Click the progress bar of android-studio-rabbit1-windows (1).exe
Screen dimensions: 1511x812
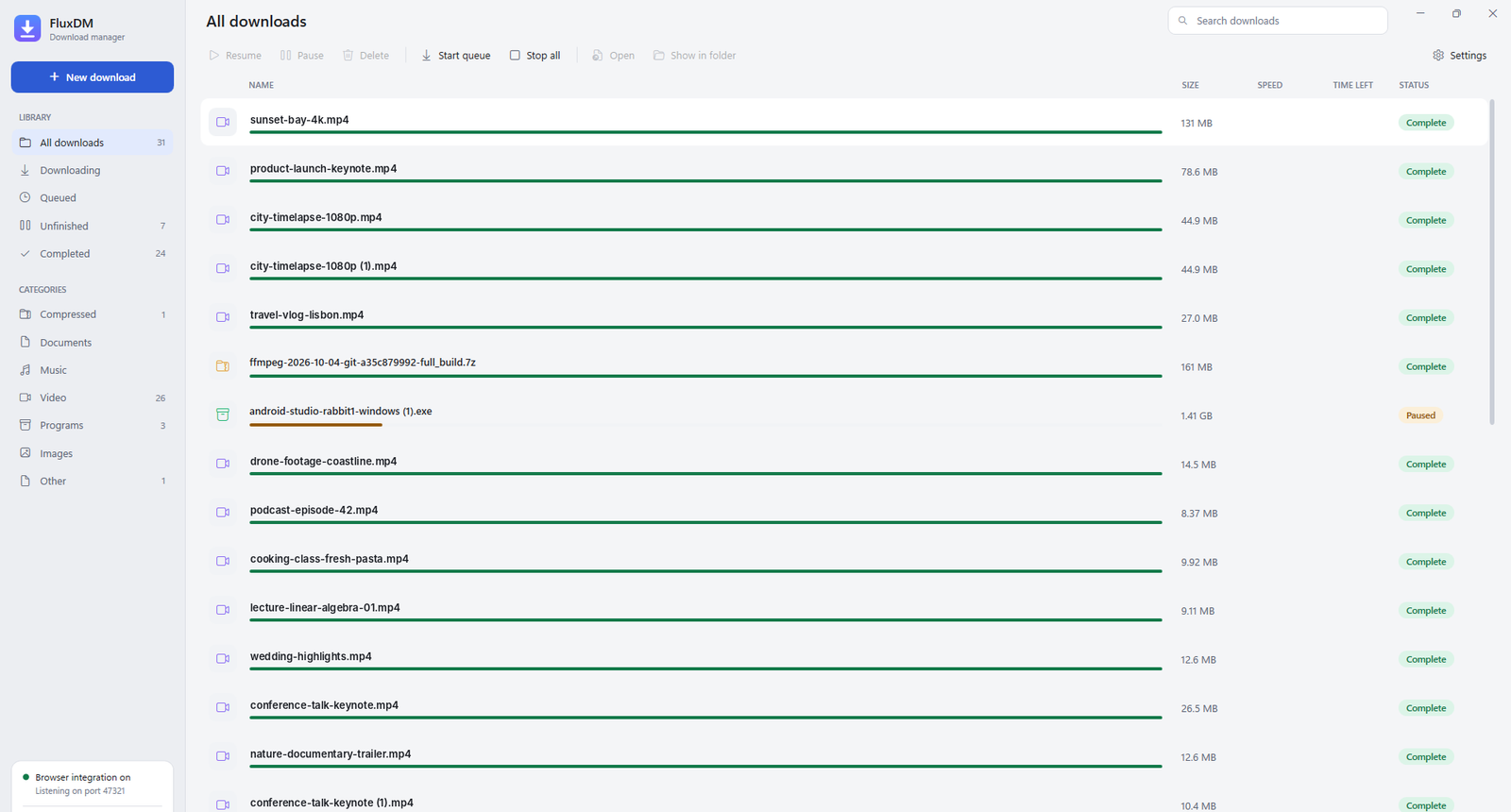[705, 425]
